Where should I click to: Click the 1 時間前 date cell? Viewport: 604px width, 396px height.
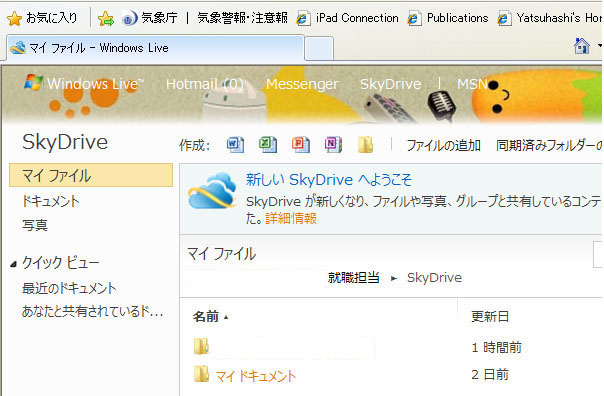pyautogui.click(x=497, y=347)
